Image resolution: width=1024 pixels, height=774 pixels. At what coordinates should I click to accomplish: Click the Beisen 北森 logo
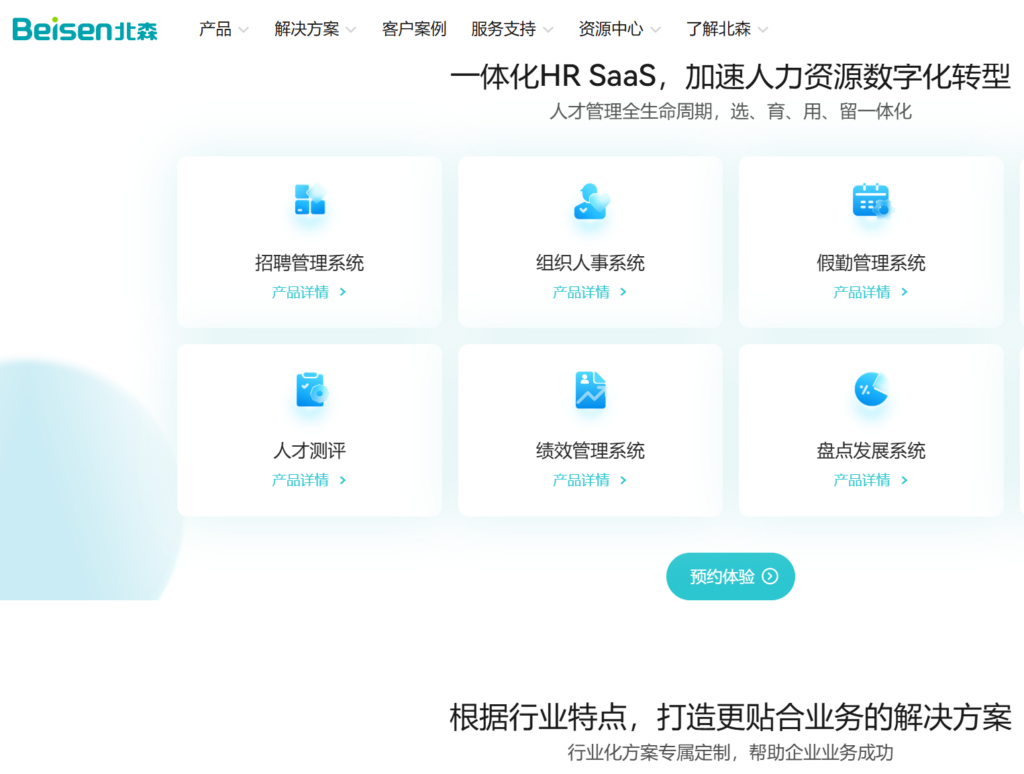[85, 29]
